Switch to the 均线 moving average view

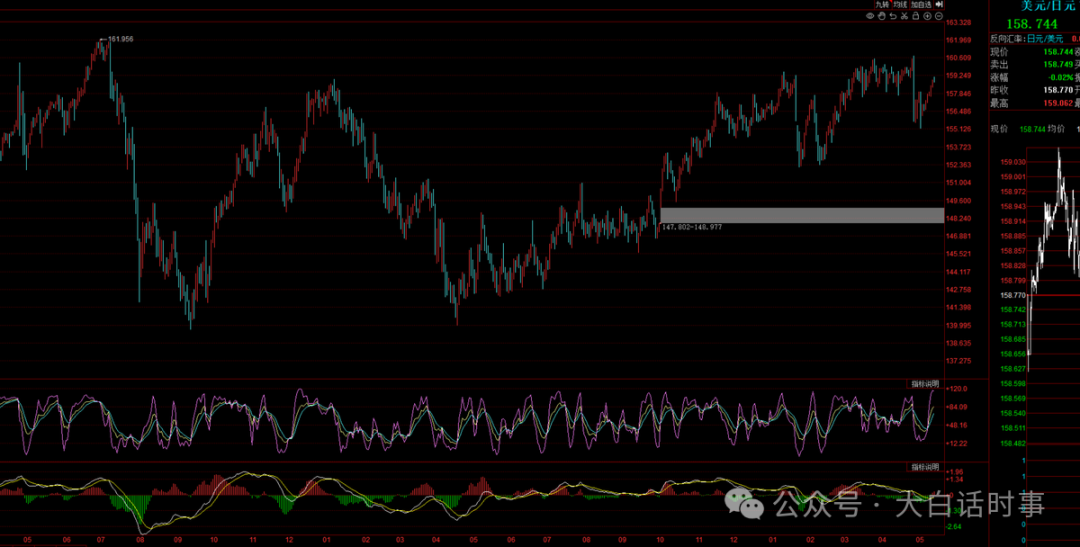[900, 5]
